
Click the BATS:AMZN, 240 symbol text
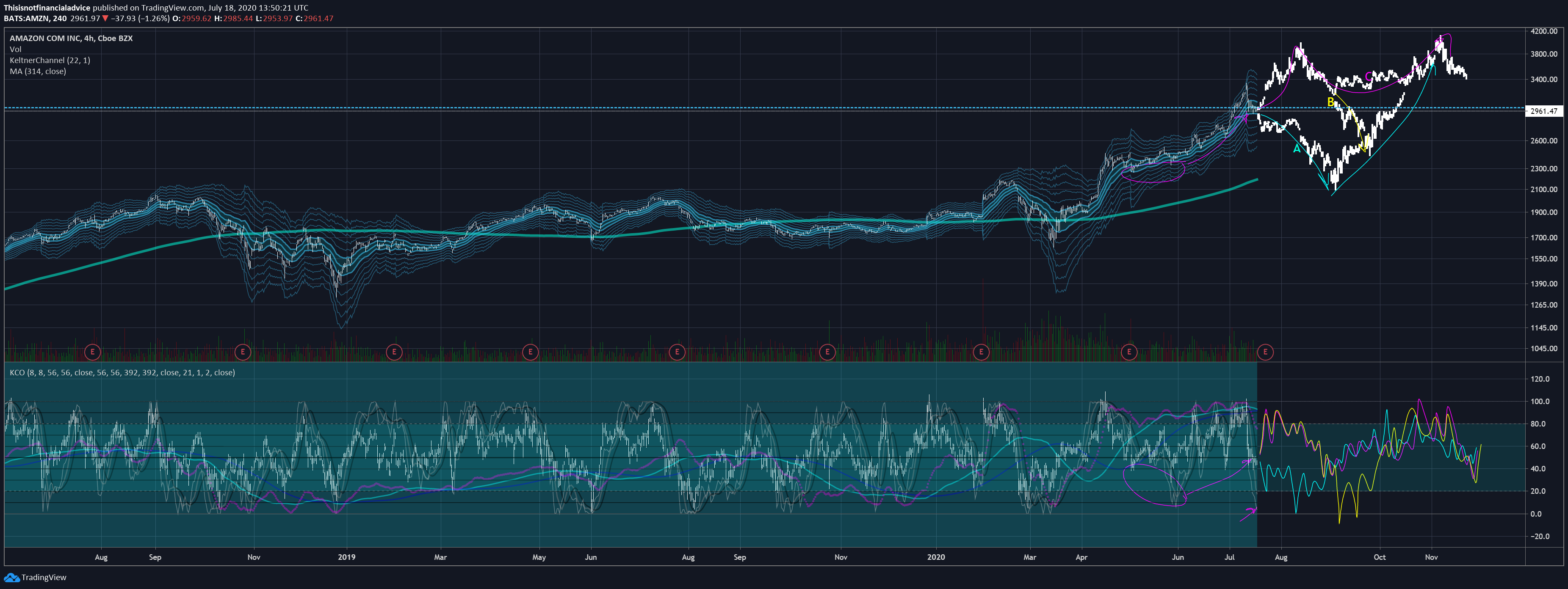35,18
